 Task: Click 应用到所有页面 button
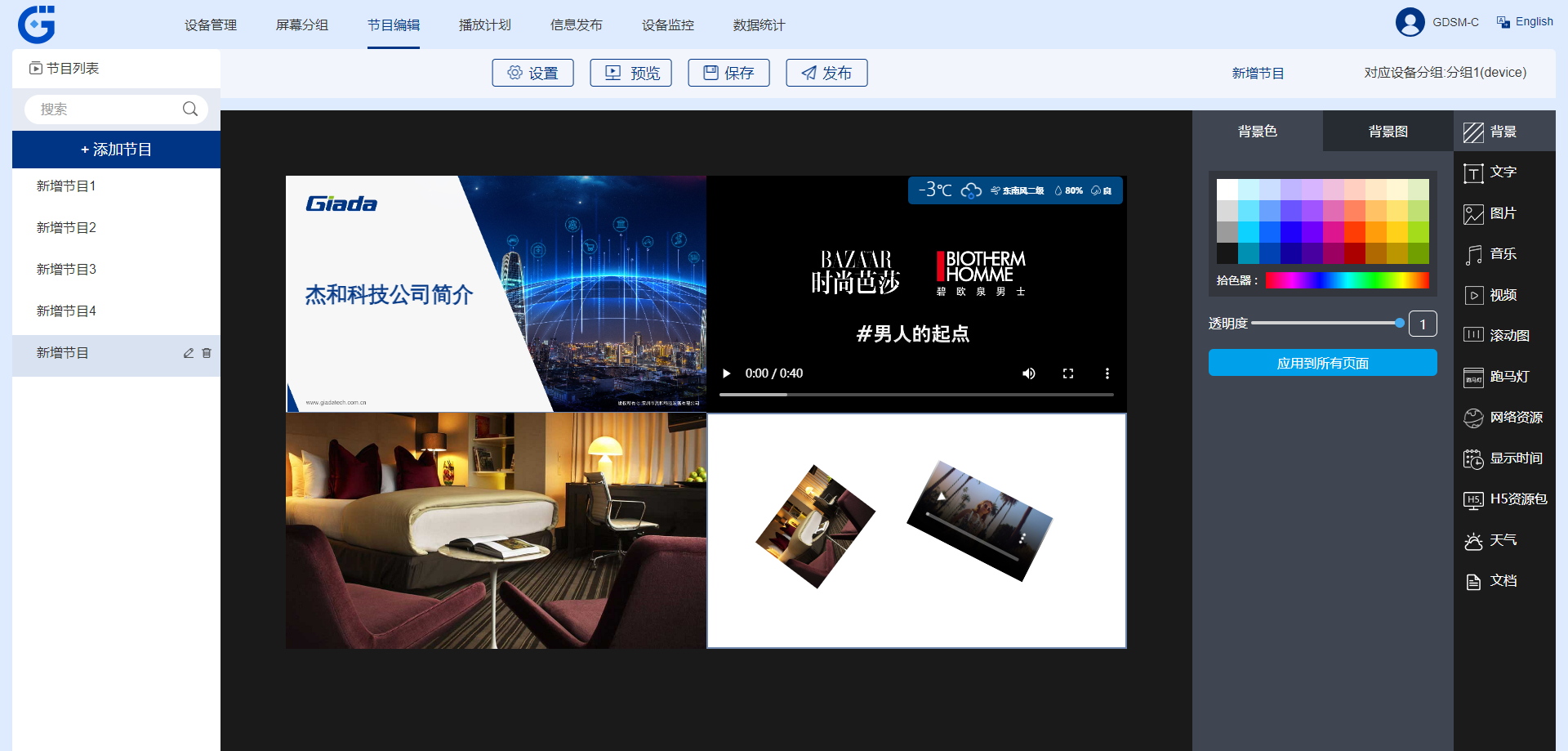point(1322,363)
